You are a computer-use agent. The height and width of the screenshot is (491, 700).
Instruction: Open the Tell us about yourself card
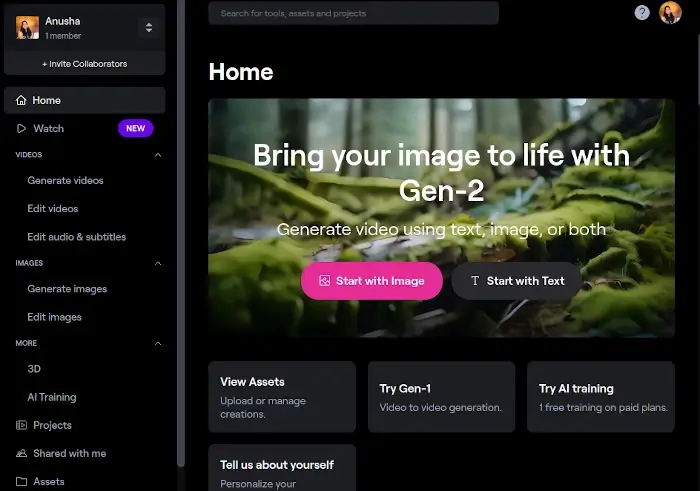tap(282, 468)
